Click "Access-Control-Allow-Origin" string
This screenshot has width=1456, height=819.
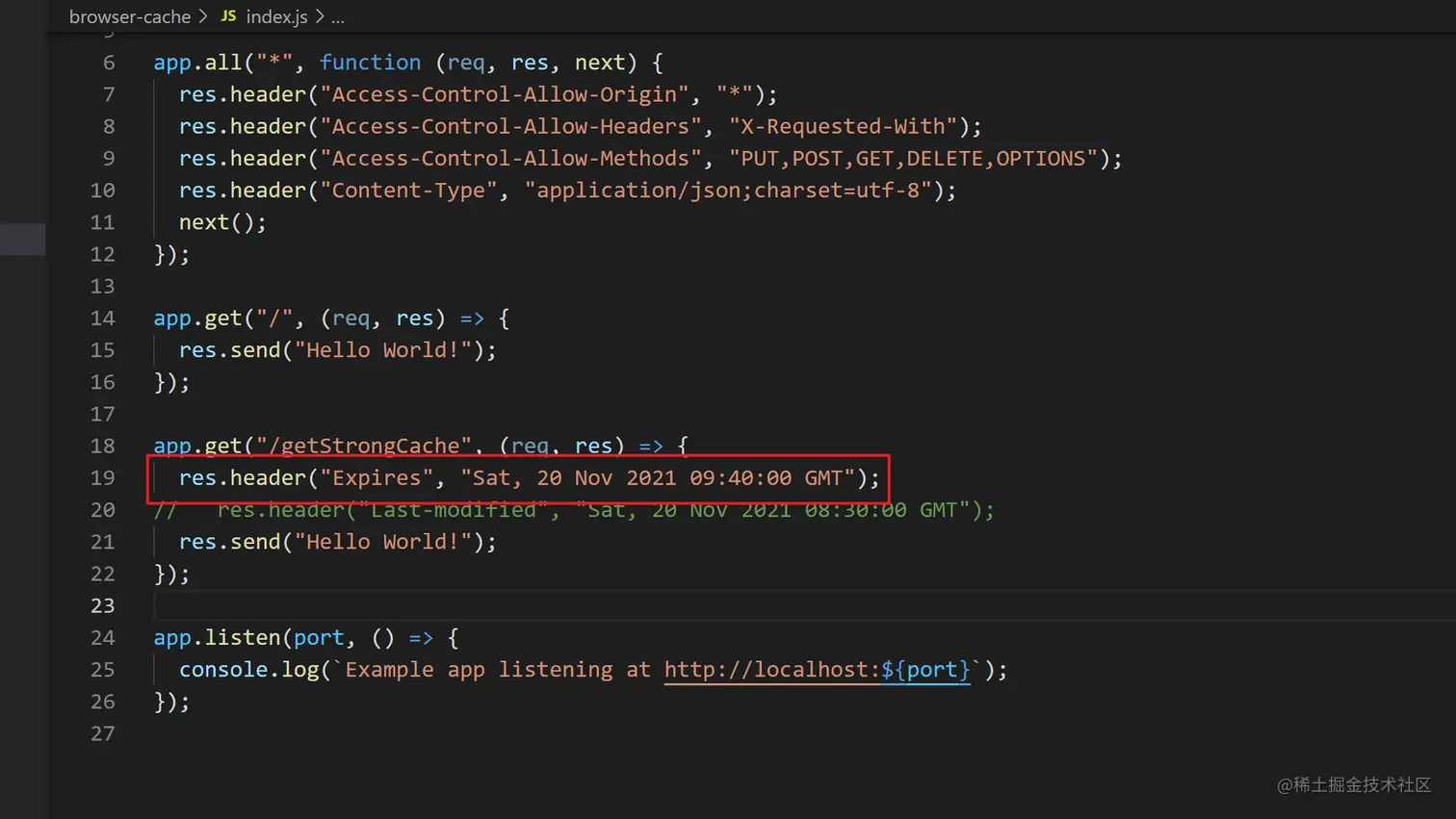pos(505,94)
